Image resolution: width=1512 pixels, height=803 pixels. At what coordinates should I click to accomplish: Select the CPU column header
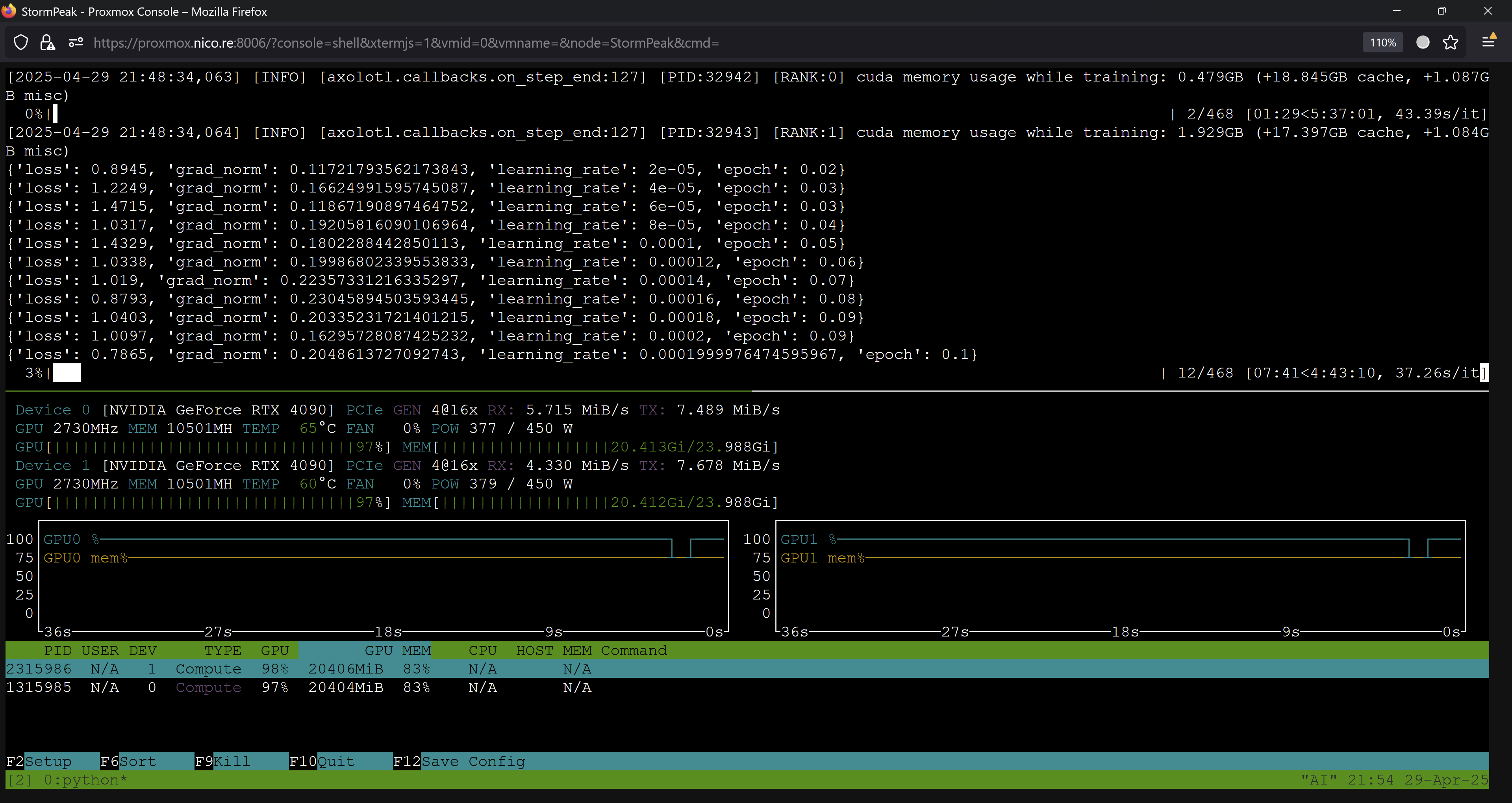[482, 650]
